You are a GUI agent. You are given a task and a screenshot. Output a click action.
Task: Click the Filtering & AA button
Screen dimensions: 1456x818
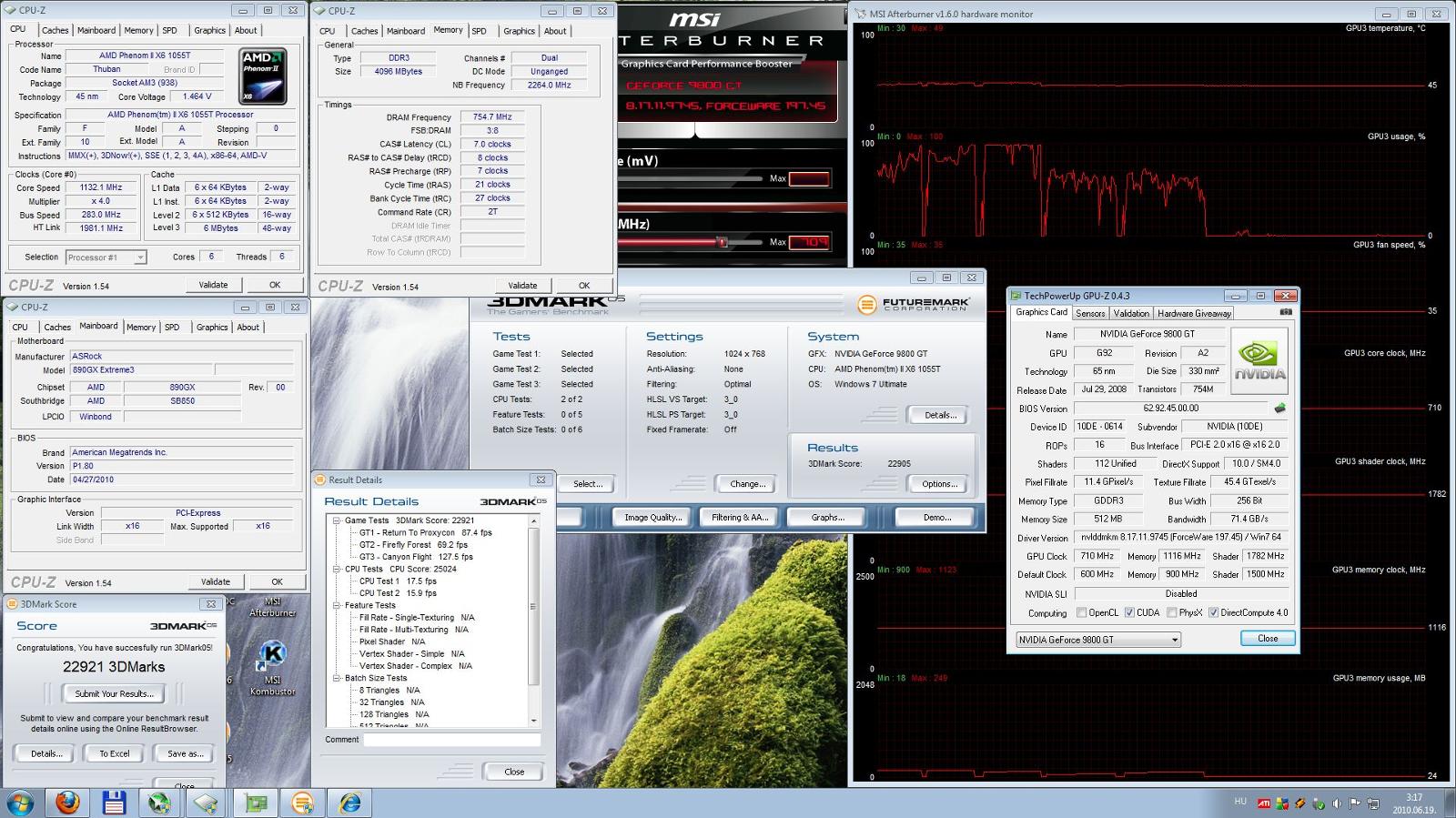point(740,517)
